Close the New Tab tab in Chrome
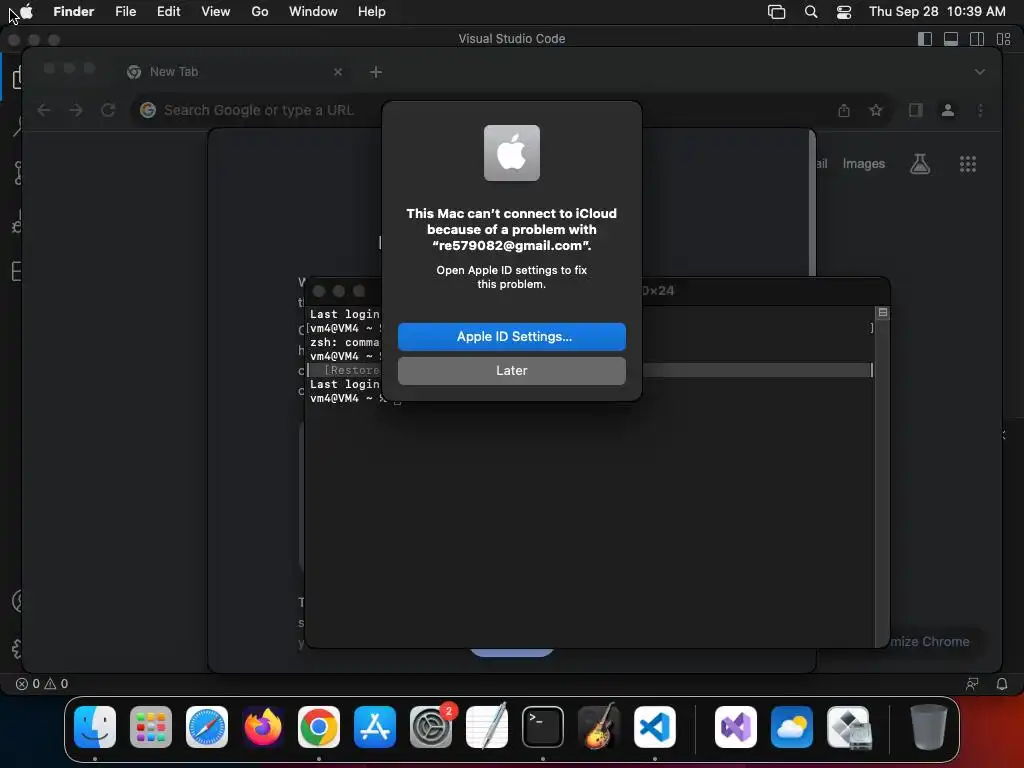Image resolution: width=1024 pixels, height=768 pixels. click(338, 72)
